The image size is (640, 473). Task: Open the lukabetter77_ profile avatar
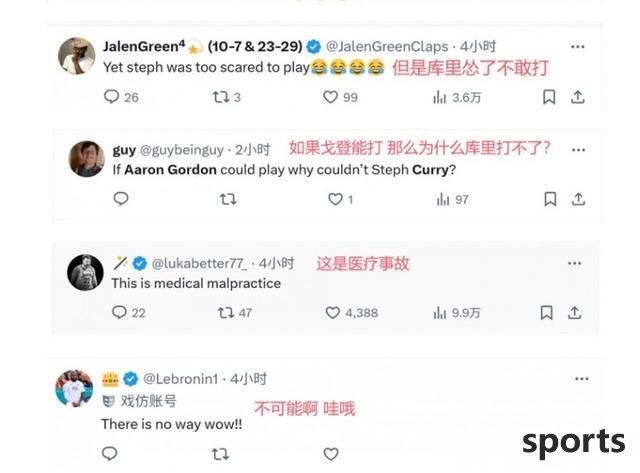click(x=85, y=272)
